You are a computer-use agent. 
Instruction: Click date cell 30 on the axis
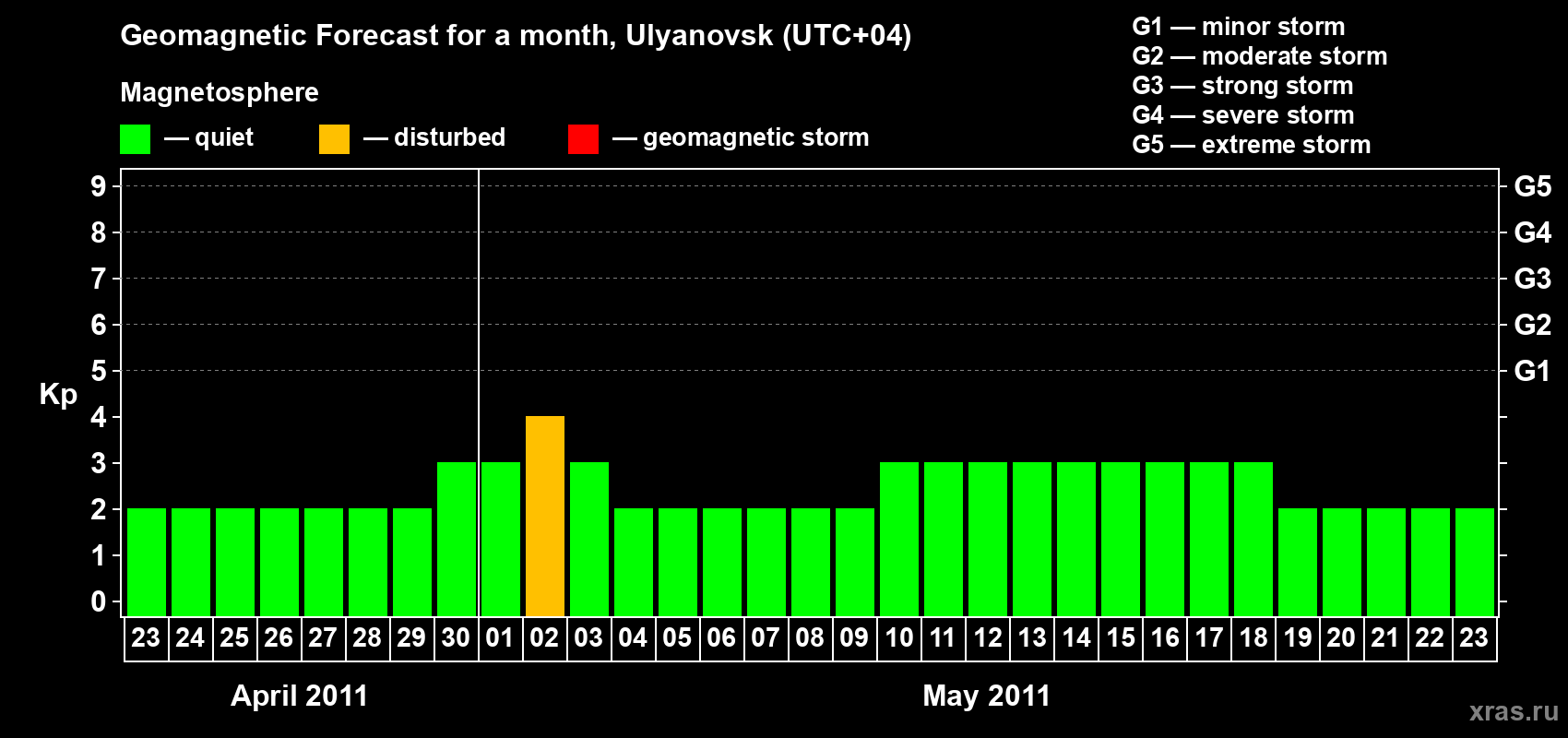(456, 638)
